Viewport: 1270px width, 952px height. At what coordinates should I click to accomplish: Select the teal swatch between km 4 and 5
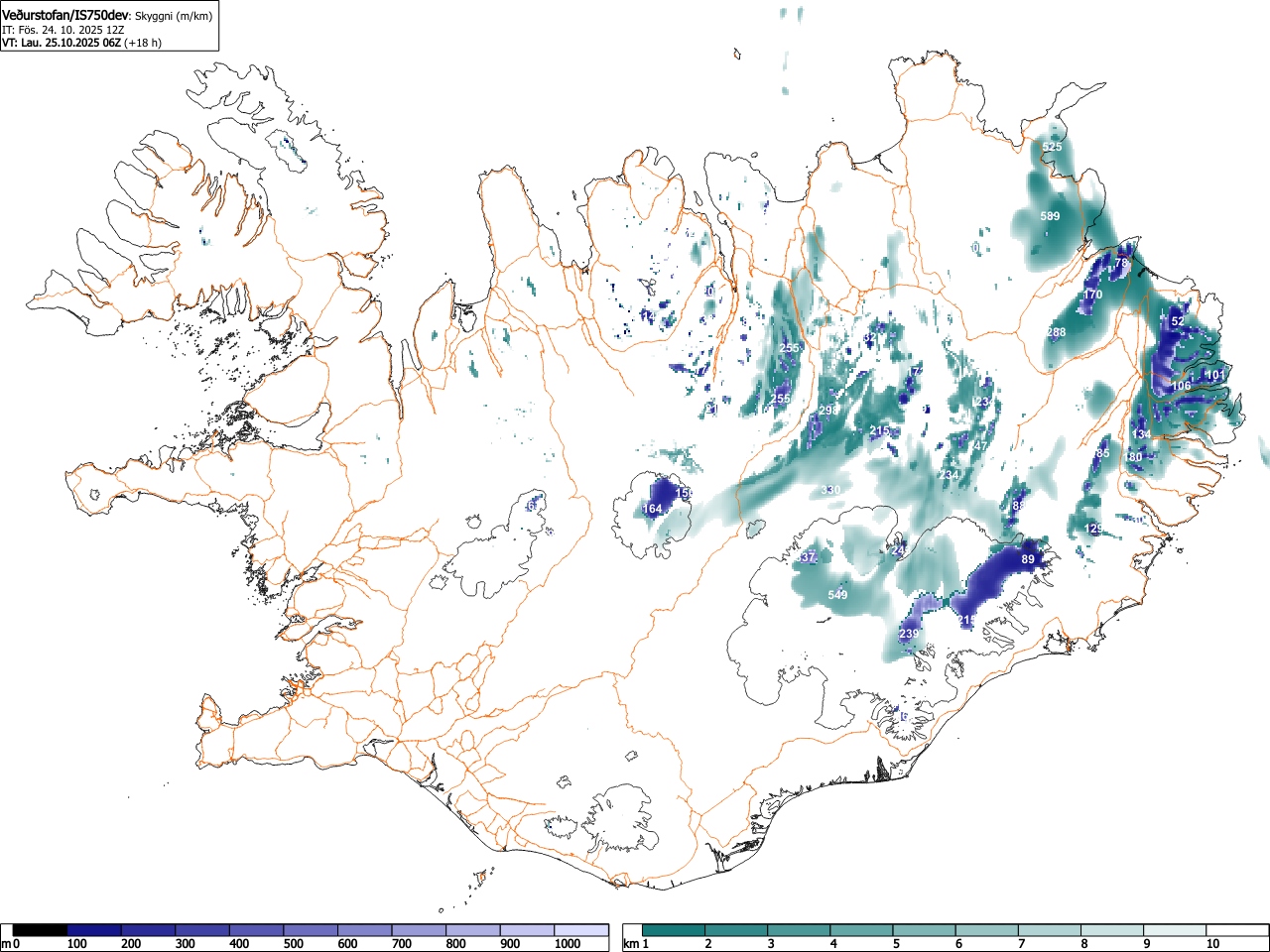click(x=862, y=930)
